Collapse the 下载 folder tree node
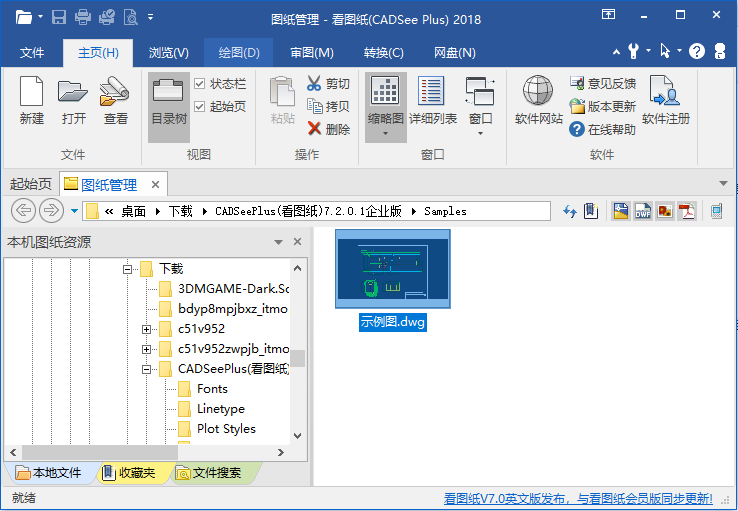Screen dimensions: 738x511 click(x=127, y=270)
